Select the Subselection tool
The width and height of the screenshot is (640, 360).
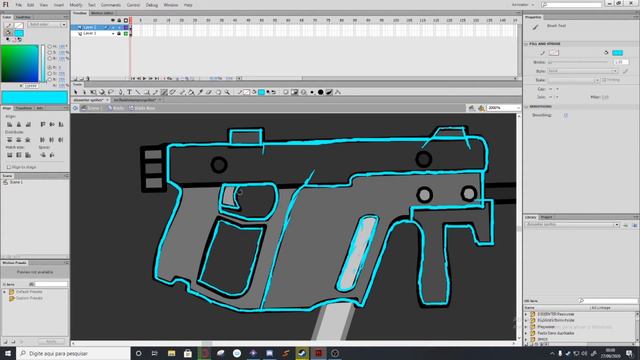(x=84, y=92)
